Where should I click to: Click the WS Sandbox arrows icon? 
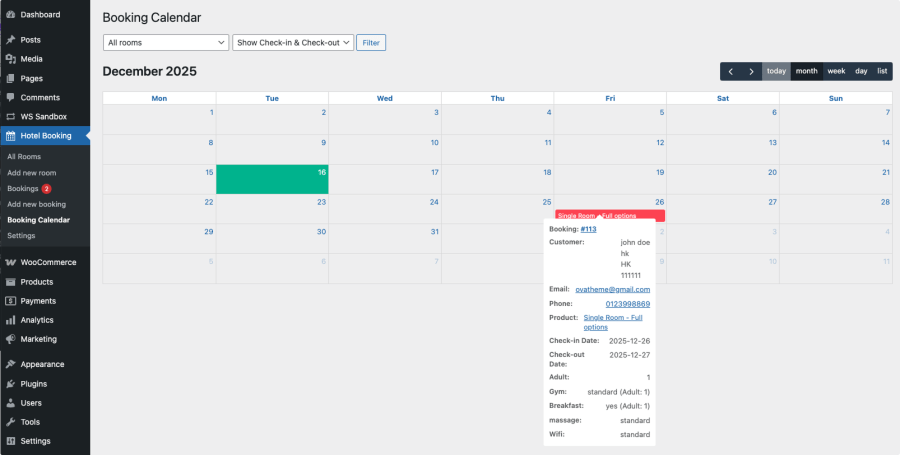pos(10,116)
